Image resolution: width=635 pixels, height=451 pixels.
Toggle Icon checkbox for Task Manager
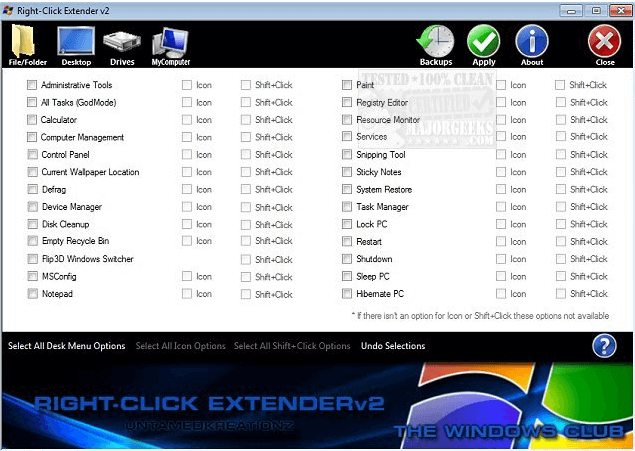(x=501, y=207)
